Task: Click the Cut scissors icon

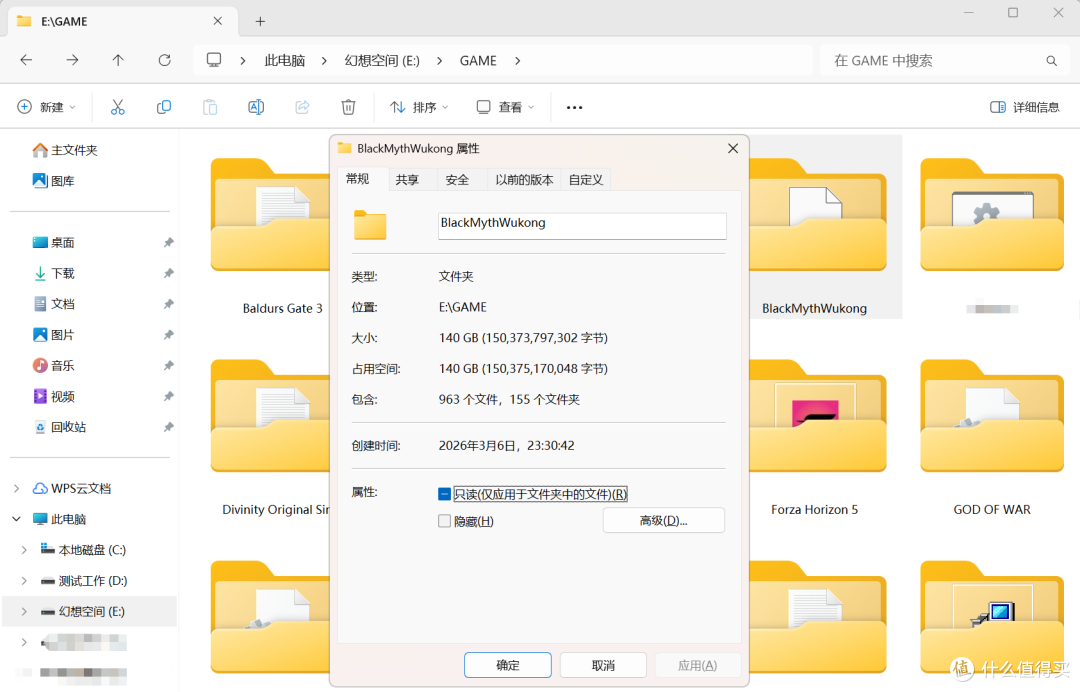Action: tap(118, 107)
